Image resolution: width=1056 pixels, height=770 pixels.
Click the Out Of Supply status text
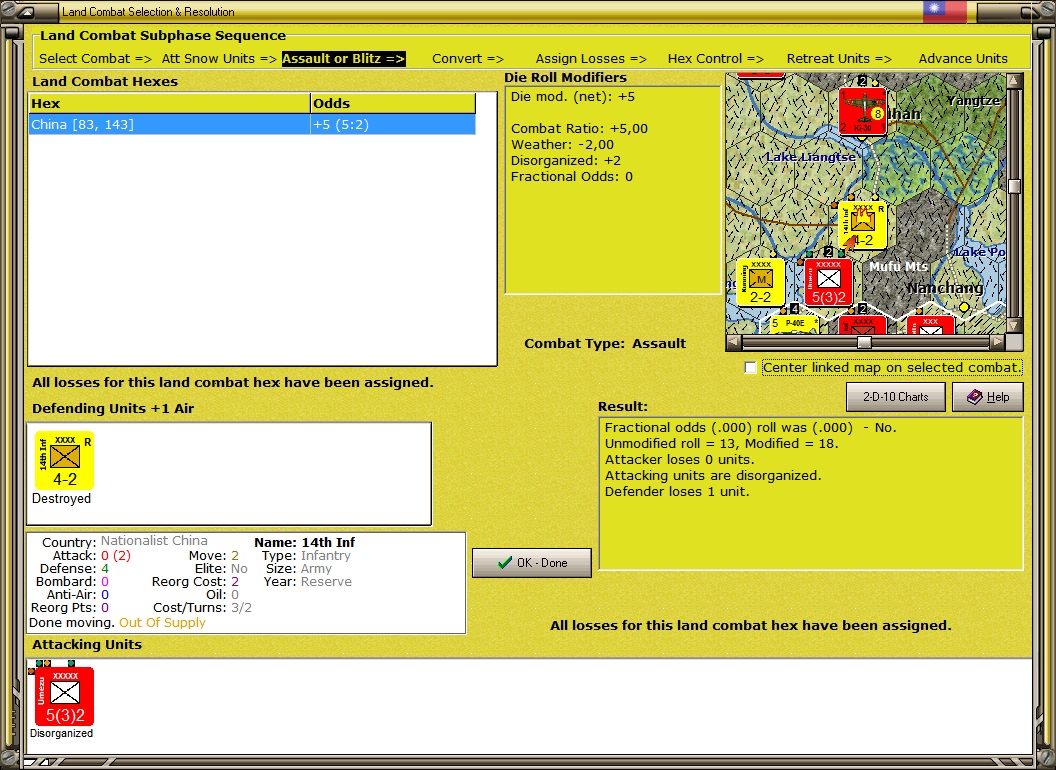tap(162, 622)
